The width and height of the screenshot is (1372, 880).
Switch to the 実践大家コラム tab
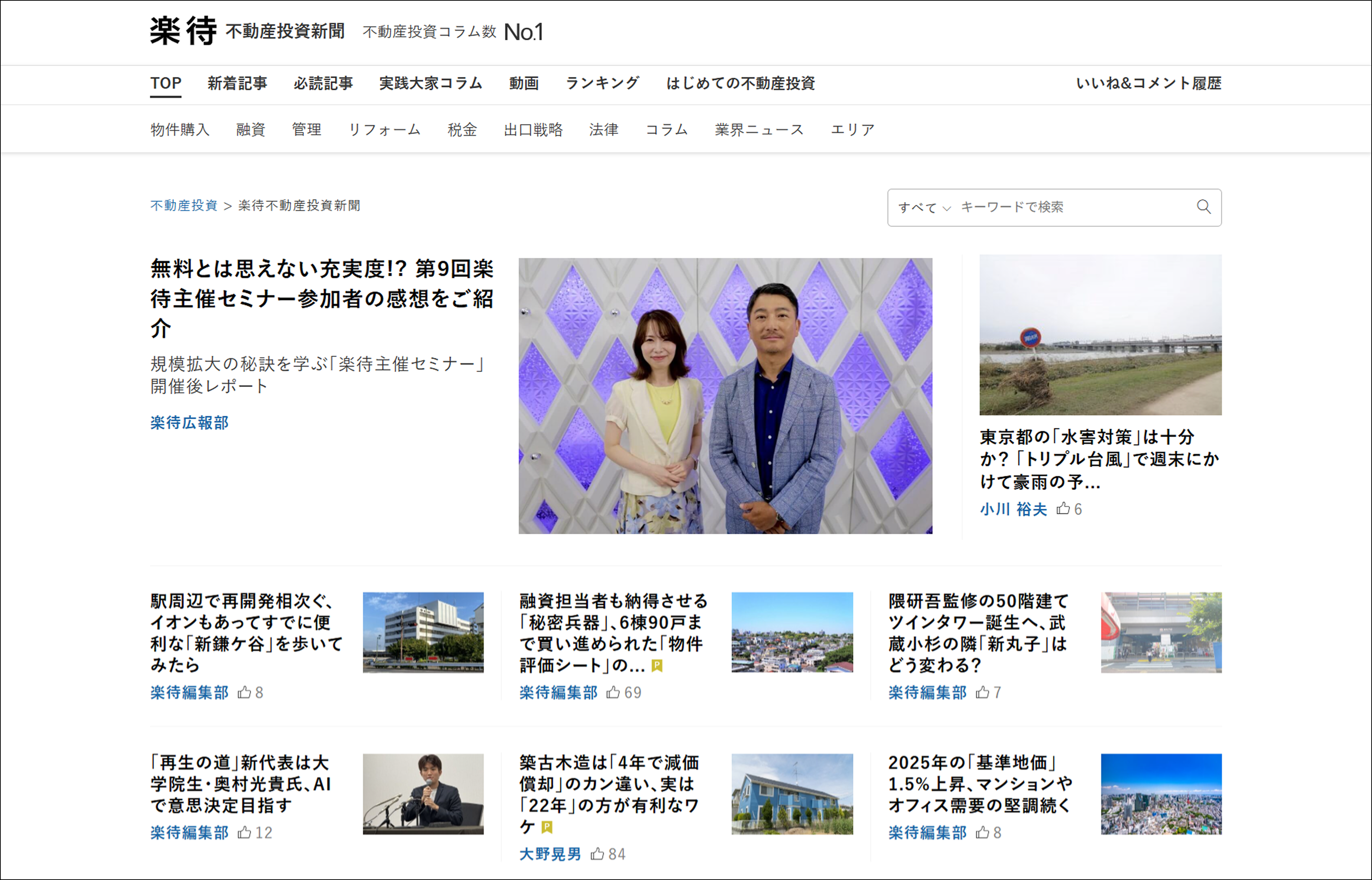click(431, 83)
